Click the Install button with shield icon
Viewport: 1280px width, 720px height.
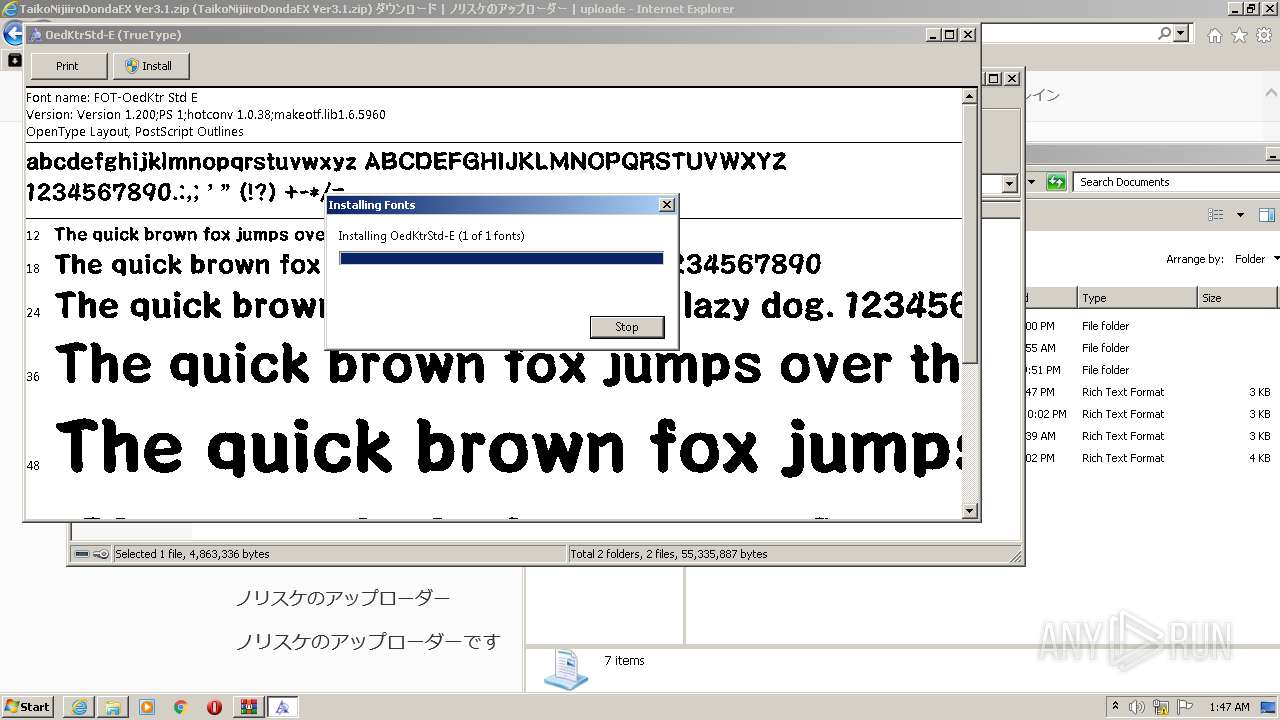coord(150,66)
